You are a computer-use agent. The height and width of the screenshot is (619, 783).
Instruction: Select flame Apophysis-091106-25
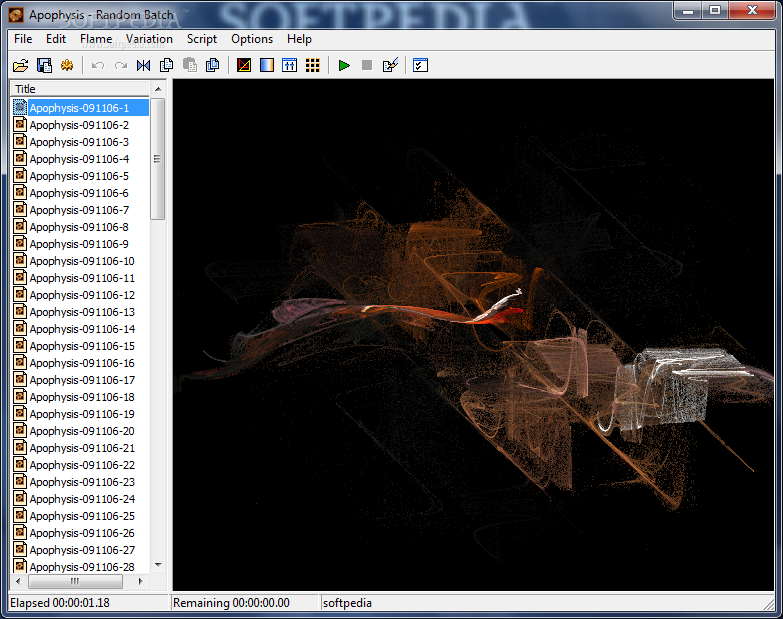80,516
